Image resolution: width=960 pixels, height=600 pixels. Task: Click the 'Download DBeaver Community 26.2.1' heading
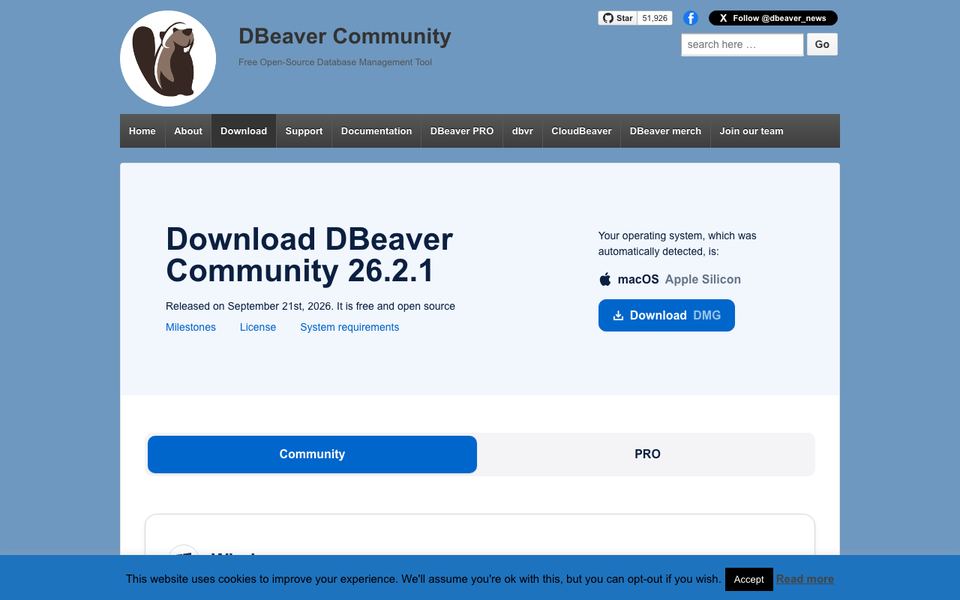click(x=309, y=255)
